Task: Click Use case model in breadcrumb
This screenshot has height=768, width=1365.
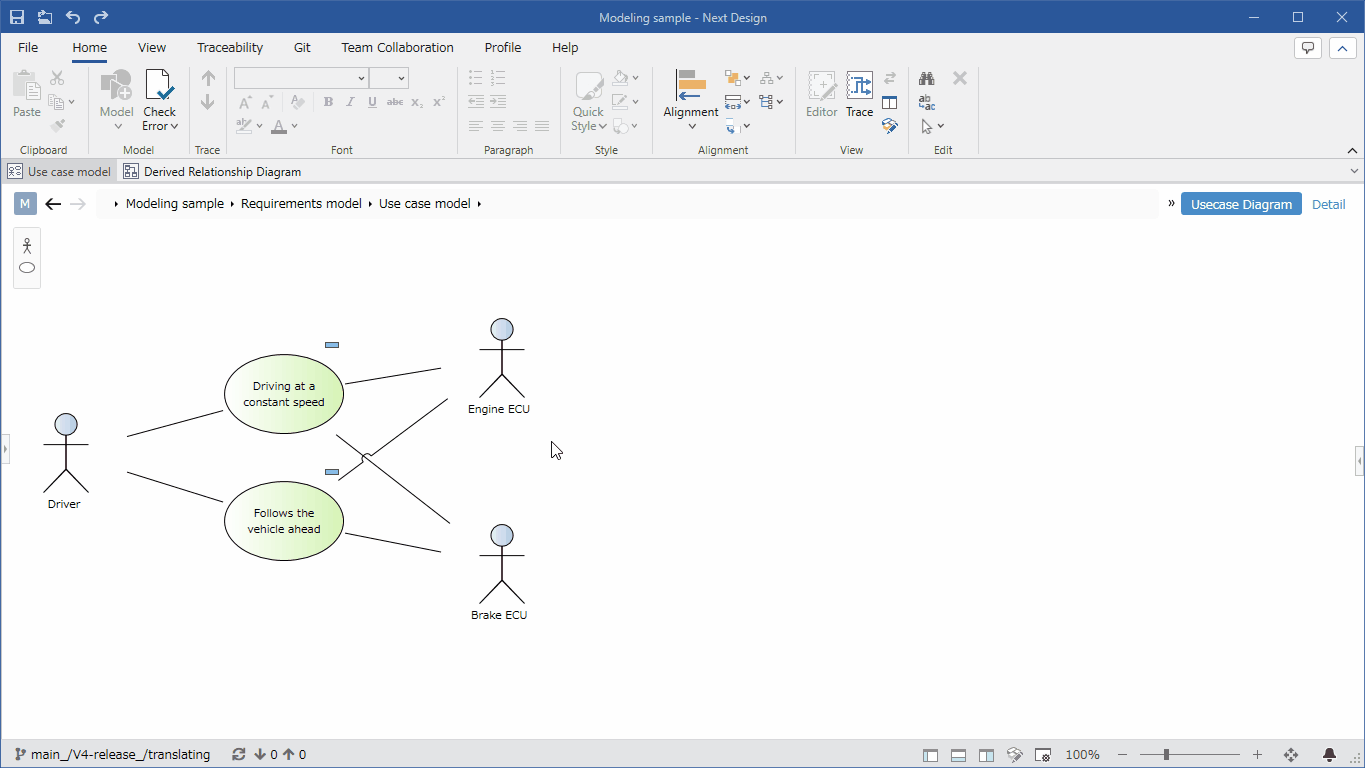Action: [424, 204]
